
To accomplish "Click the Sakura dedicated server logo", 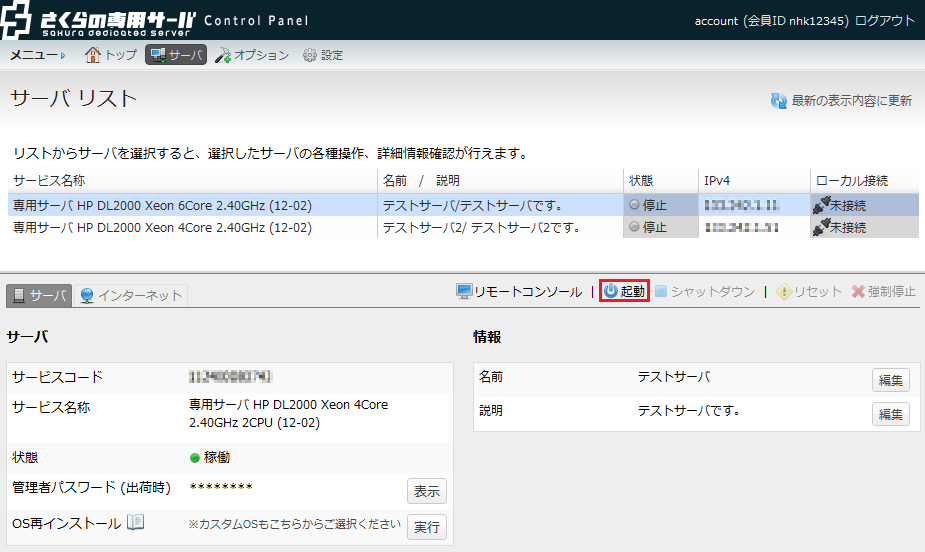I will [98, 20].
